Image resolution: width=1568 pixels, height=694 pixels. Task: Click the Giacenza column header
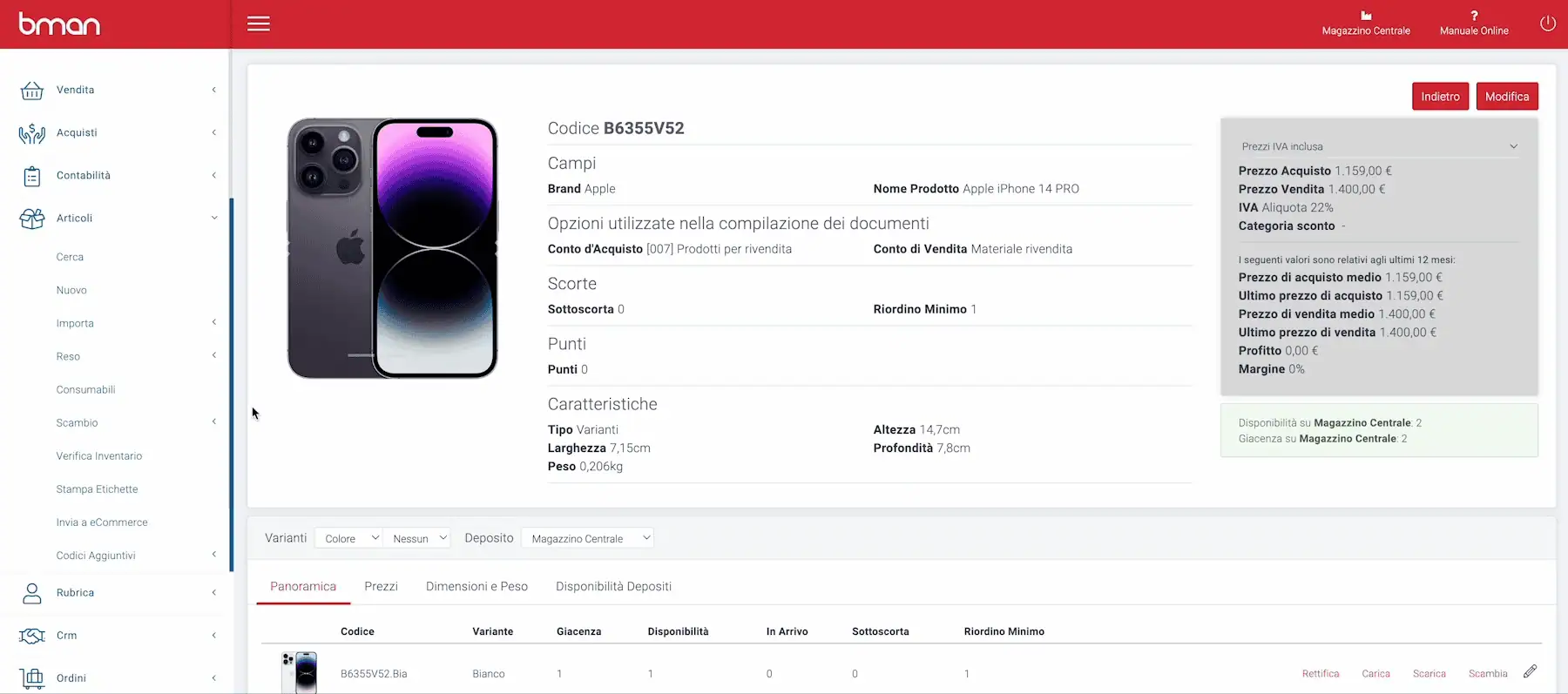(578, 631)
